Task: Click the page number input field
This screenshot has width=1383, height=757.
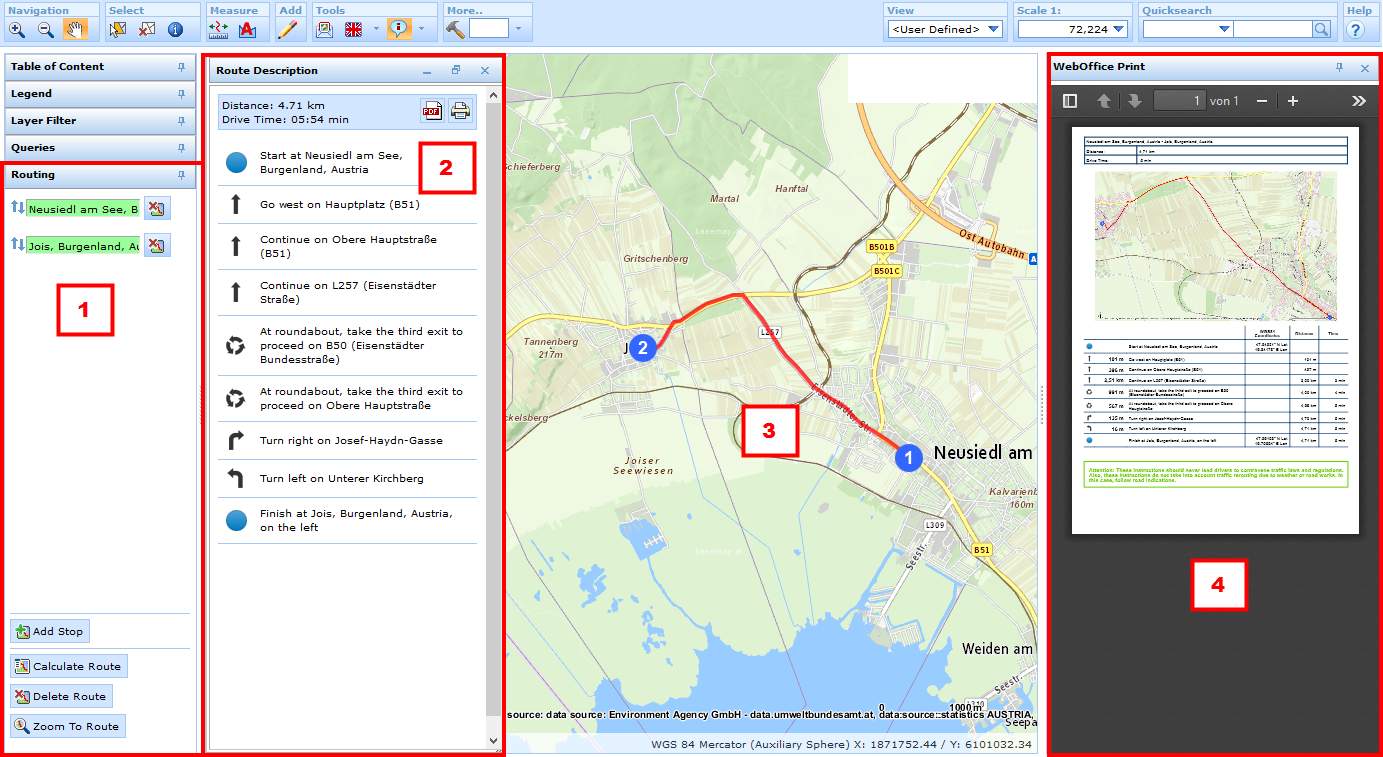Action: (x=1179, y=100)
